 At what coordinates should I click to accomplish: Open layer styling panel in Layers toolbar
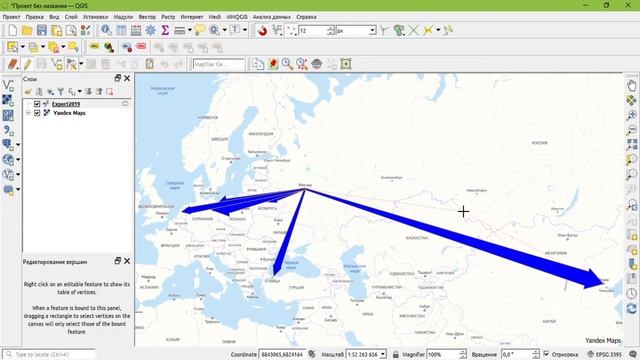(28, 92)
